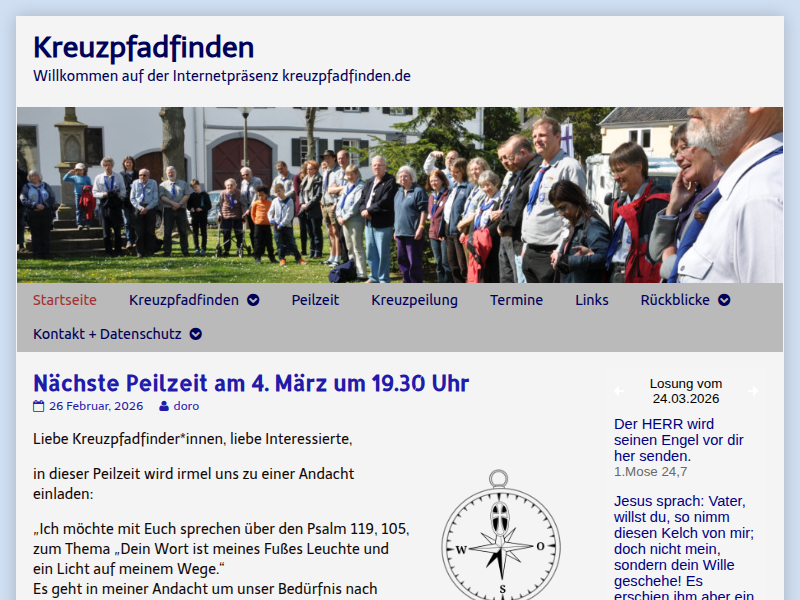Expand the Kontakt + Datenschutz submenu arrow

[196, 334]
